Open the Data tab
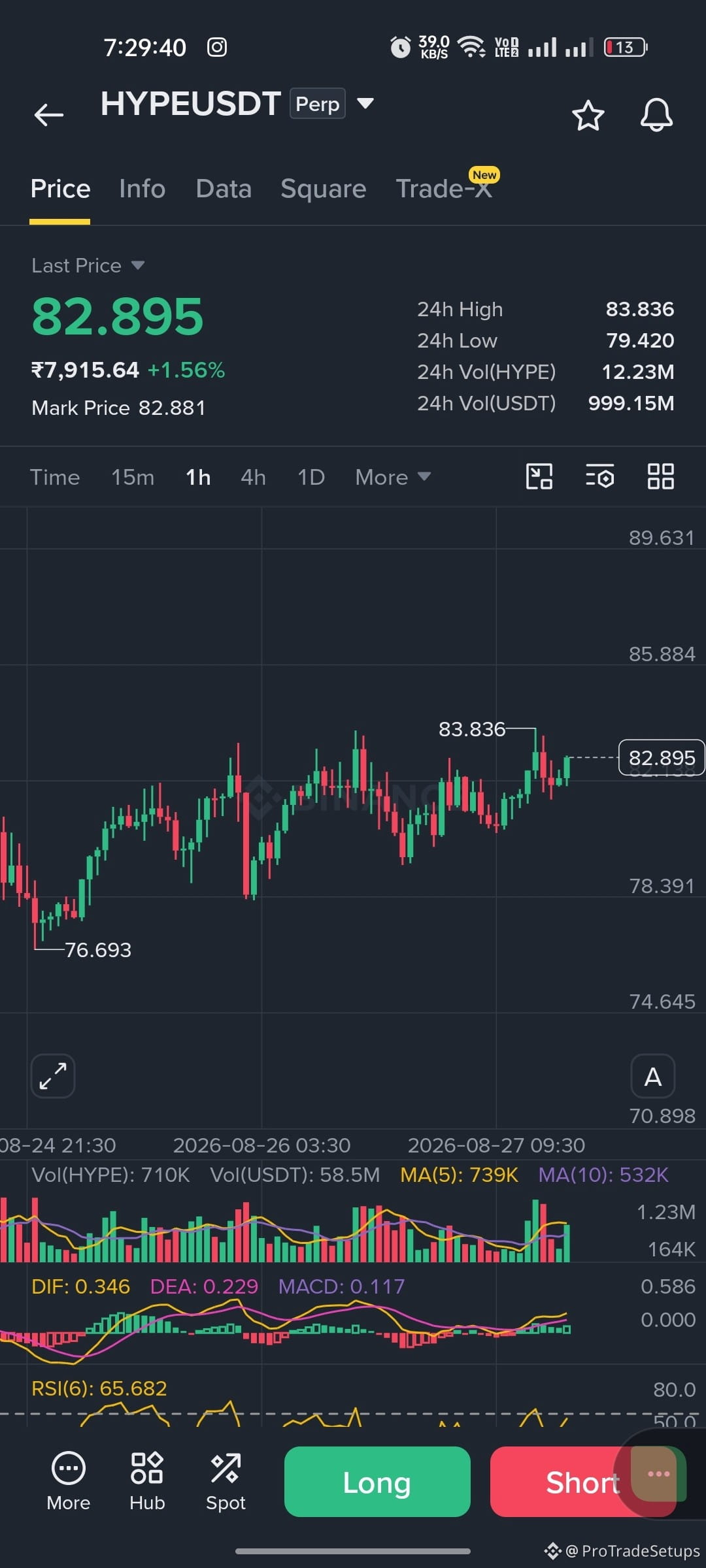The width and height of the screenshot is (706, 1568). [x=224, y=189]
